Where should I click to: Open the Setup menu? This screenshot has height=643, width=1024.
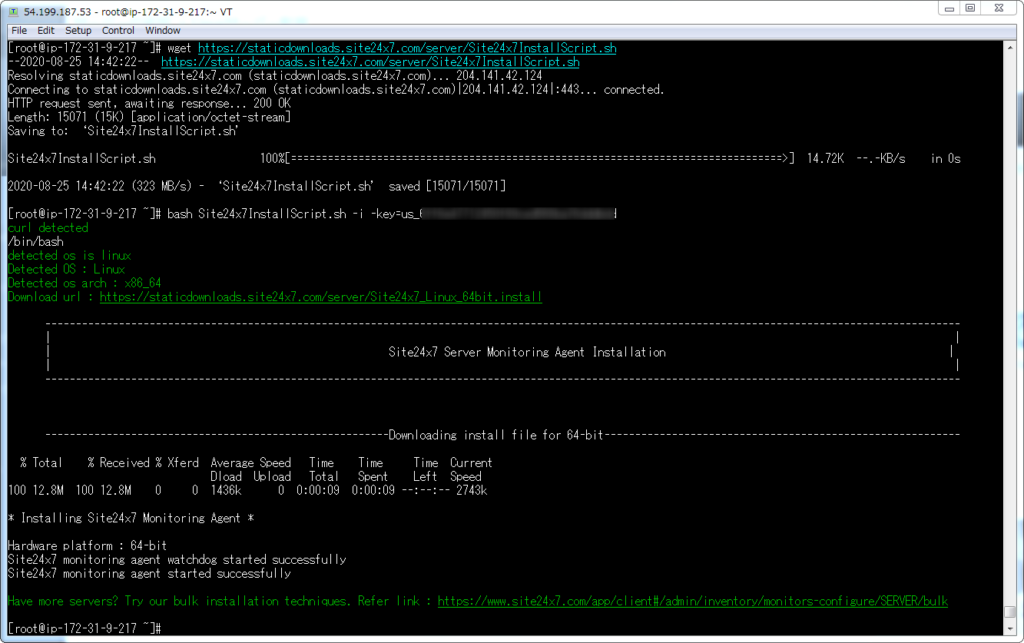click(x=77, y=30)
